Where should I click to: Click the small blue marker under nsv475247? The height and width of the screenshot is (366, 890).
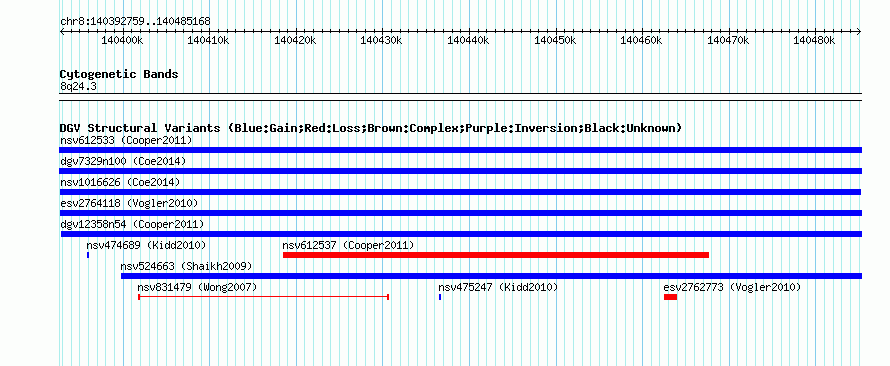(440, 297)
